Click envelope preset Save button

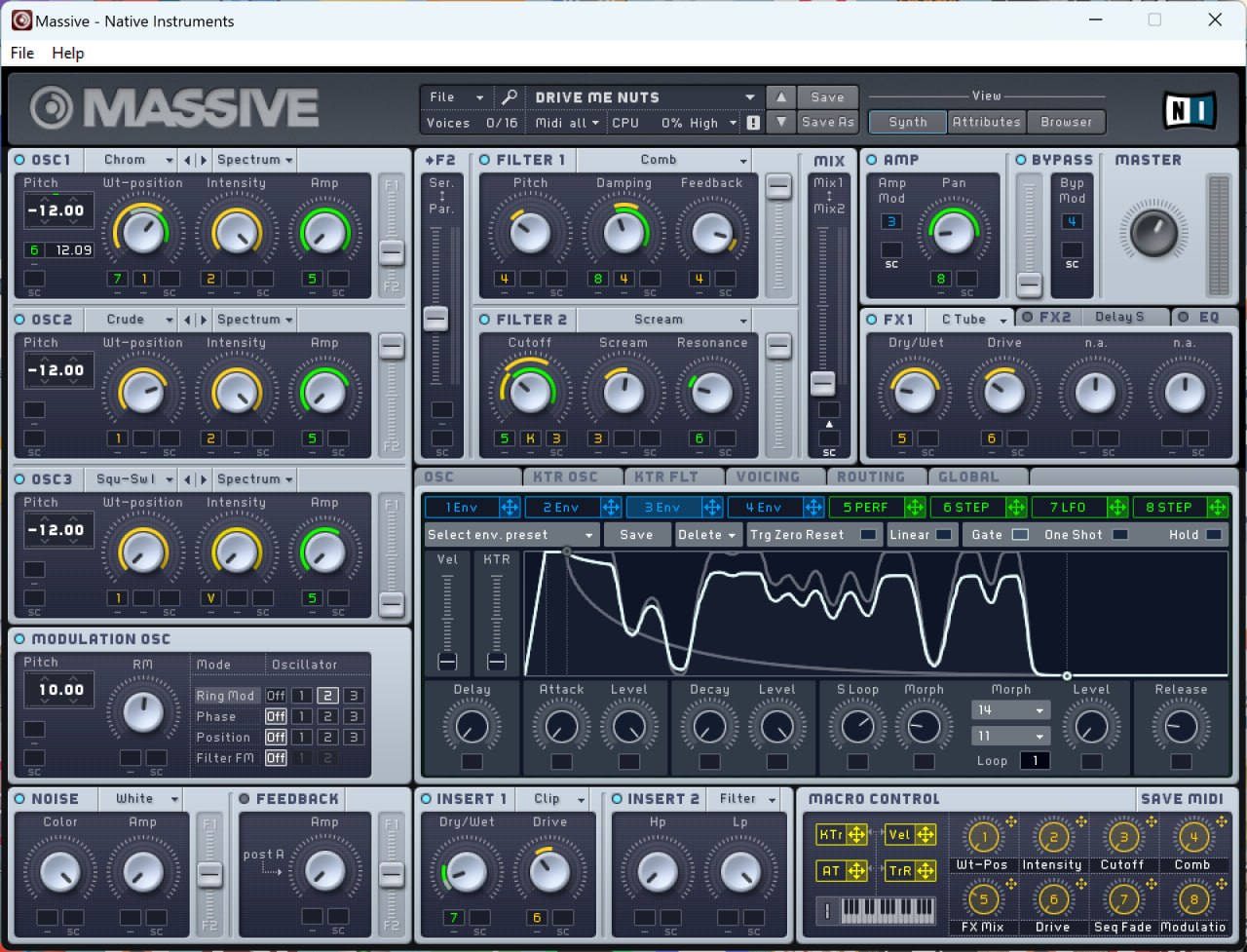click(636, 535)
